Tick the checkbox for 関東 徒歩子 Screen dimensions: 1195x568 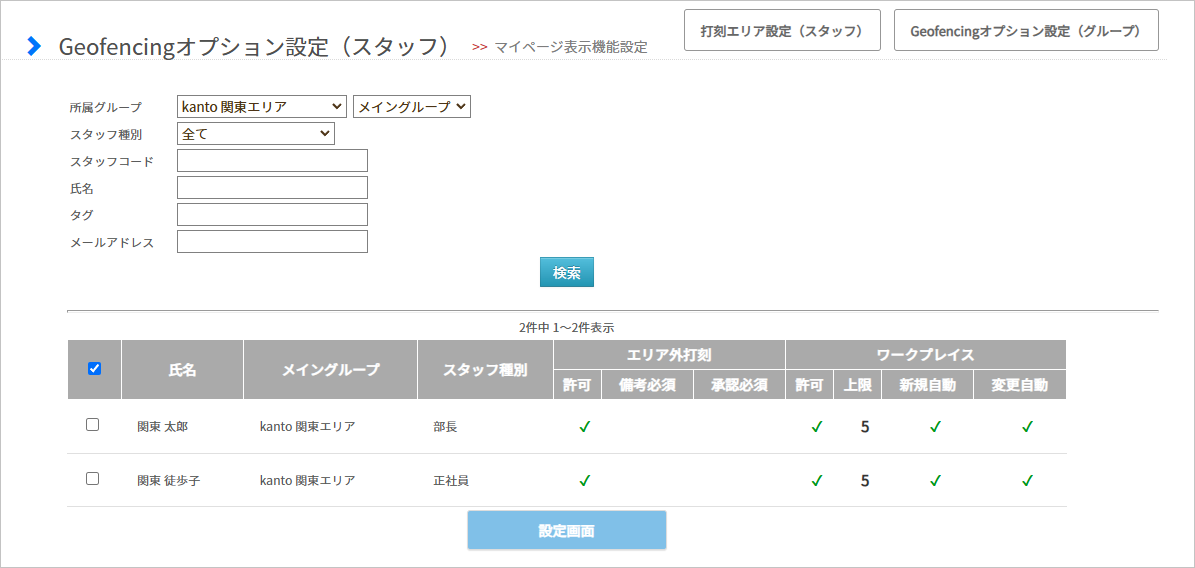tap(92, 479)
